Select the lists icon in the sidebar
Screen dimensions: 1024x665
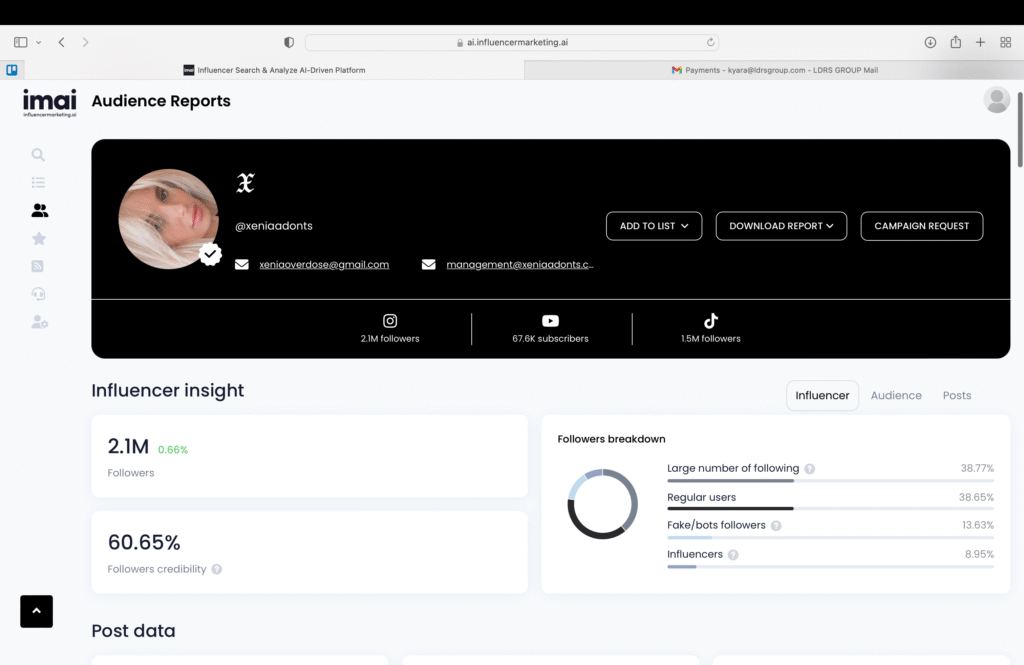[x=38, y=182]
